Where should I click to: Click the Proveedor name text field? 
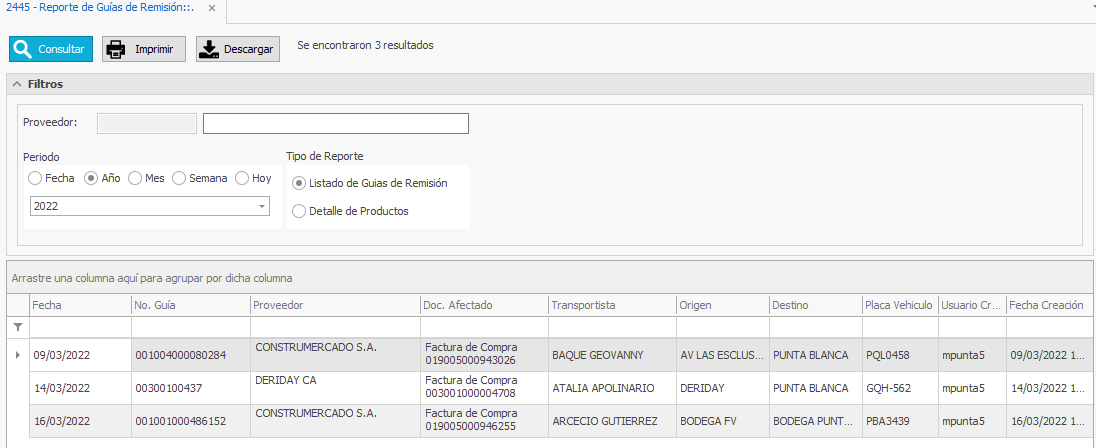point(335,123)
